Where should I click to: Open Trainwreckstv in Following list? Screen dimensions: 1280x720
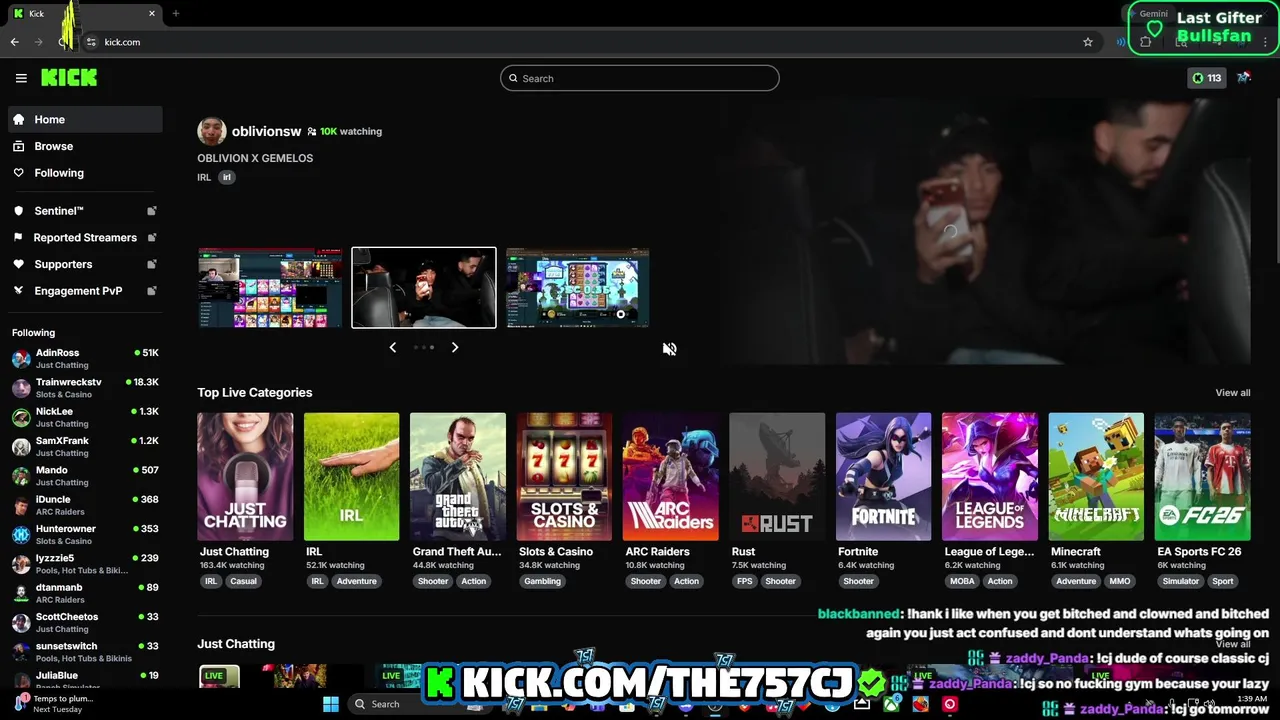pos(85,388)
